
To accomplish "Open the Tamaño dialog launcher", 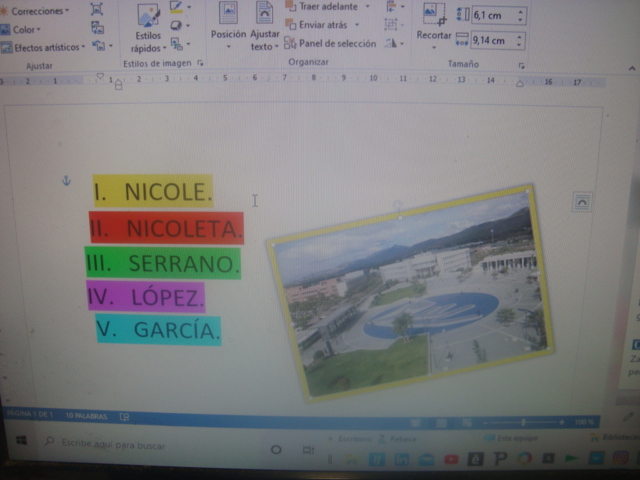I will pyautogui.click(x=521, y=65).
